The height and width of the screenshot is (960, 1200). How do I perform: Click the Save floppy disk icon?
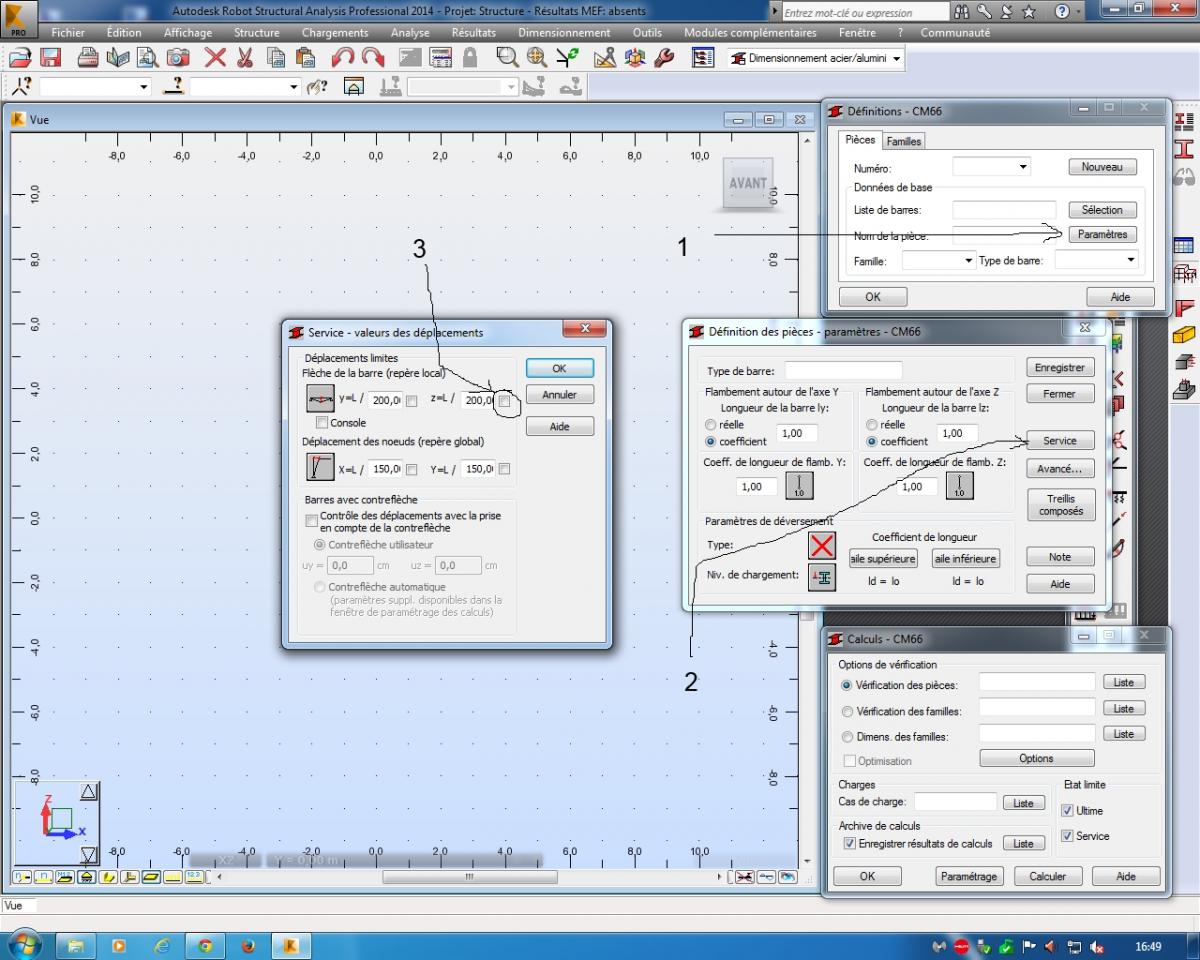50,58
